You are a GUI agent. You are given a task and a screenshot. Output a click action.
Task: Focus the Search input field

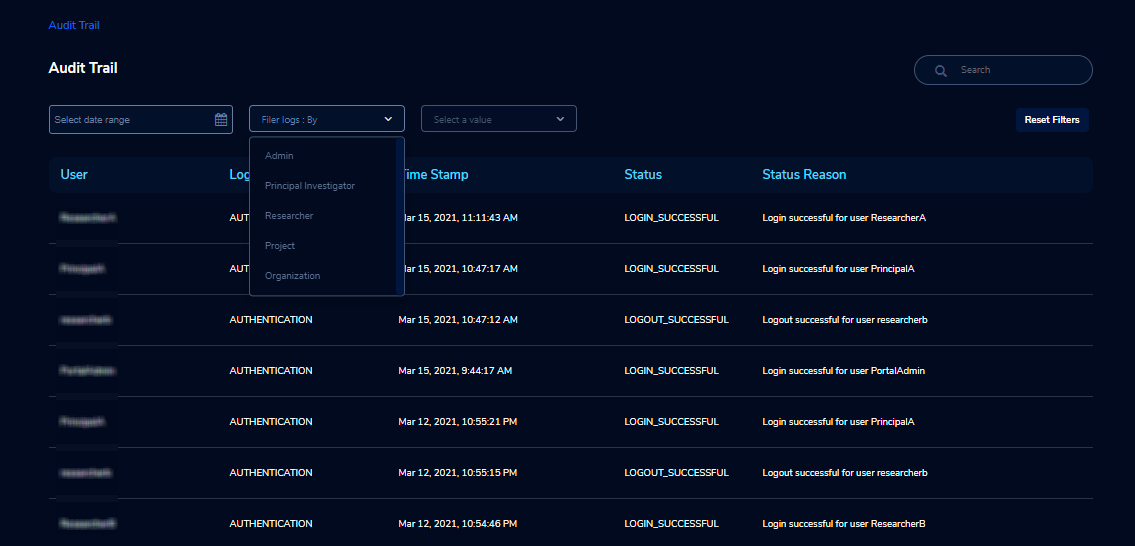pyautogui.click(x=1003, y=70)
